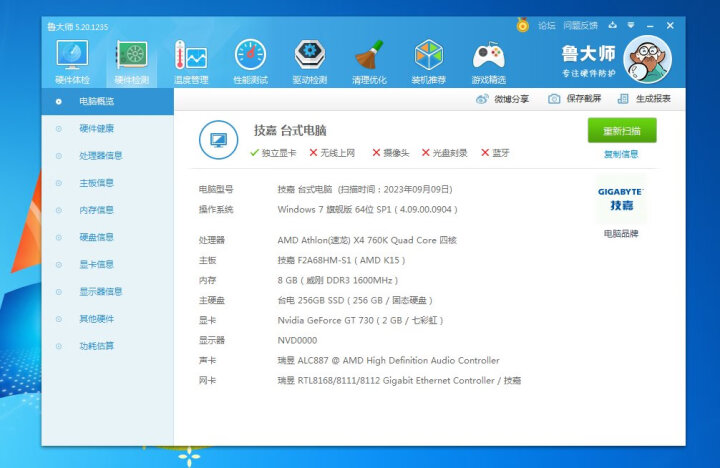Click the 保存截屏 camera icon
Viewport: 720px width, 468px height.
click(x=554, y=99)
